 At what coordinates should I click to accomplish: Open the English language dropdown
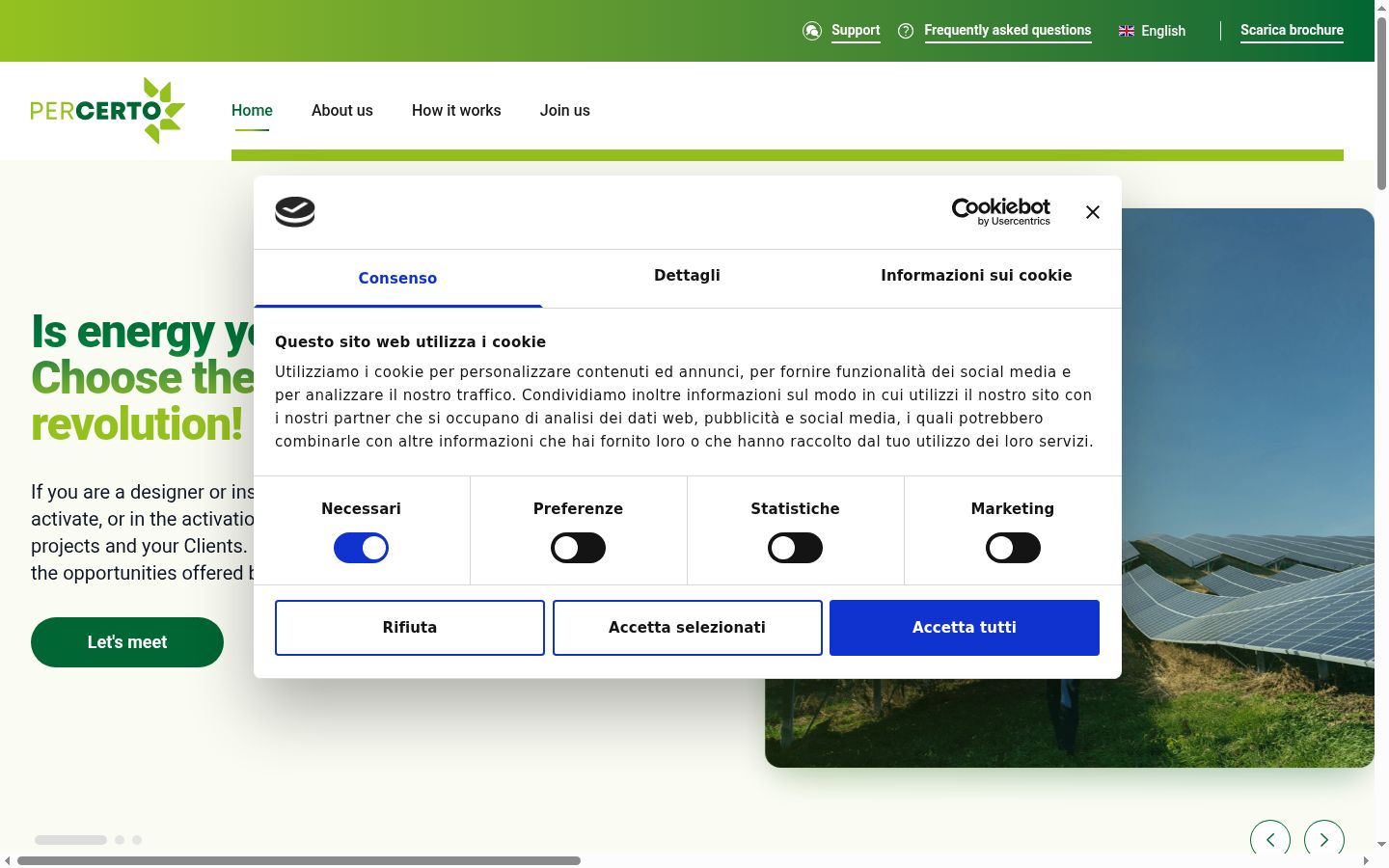pyautogui.click(x=1153, y=31)
